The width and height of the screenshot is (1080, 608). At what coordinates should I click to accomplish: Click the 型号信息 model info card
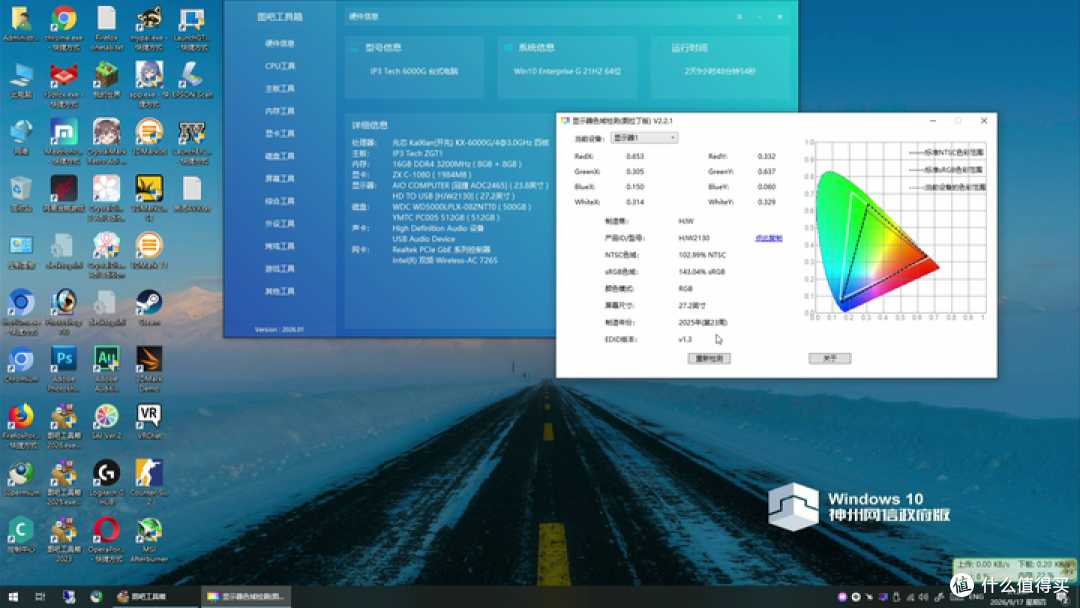coord(415,67)
